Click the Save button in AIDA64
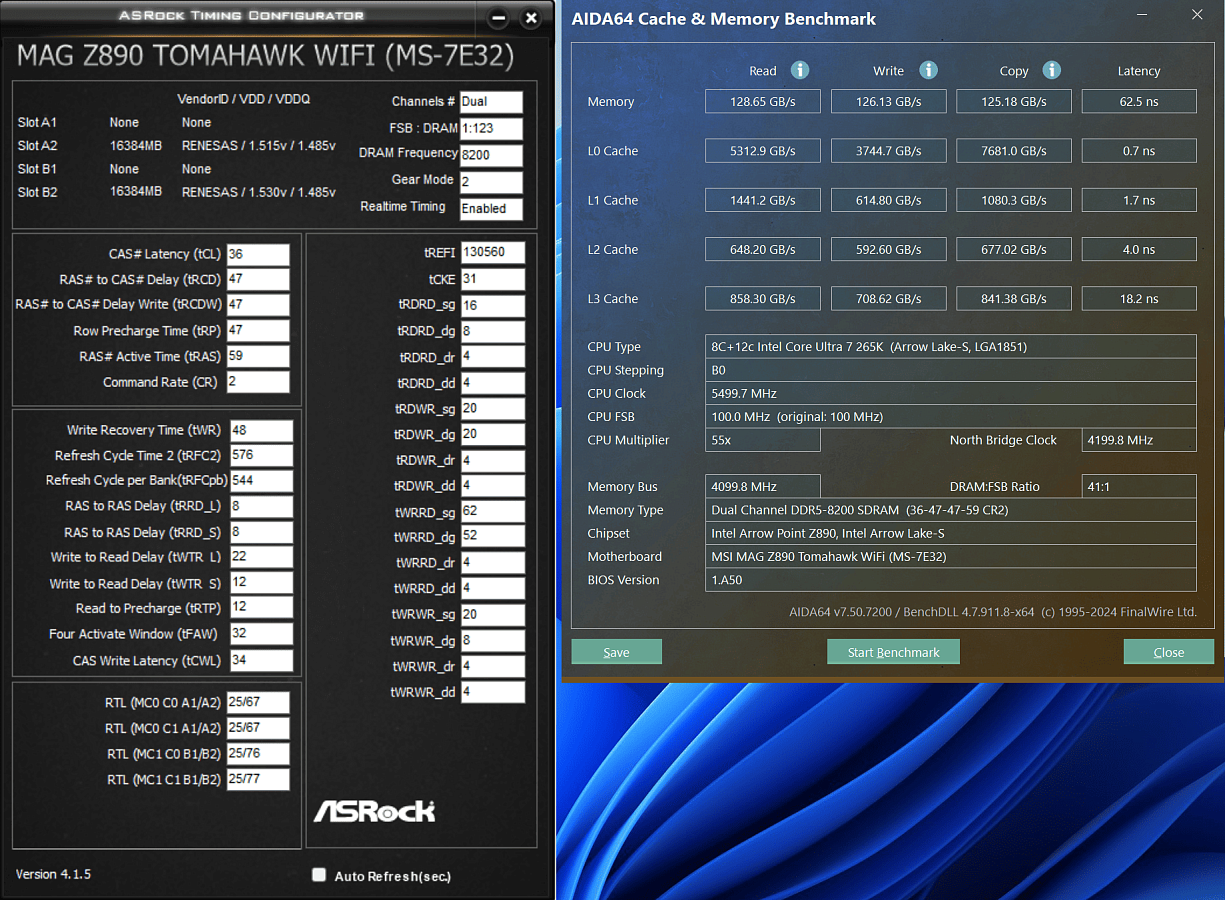Image resolution: width=1225 pixels, height=900 pixels. (x=617, y=652)
